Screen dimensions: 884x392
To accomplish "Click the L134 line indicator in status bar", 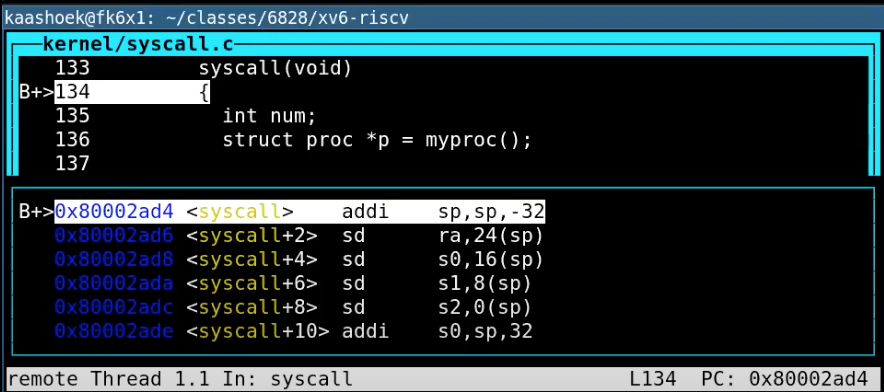I will click(x=653, y=378).
